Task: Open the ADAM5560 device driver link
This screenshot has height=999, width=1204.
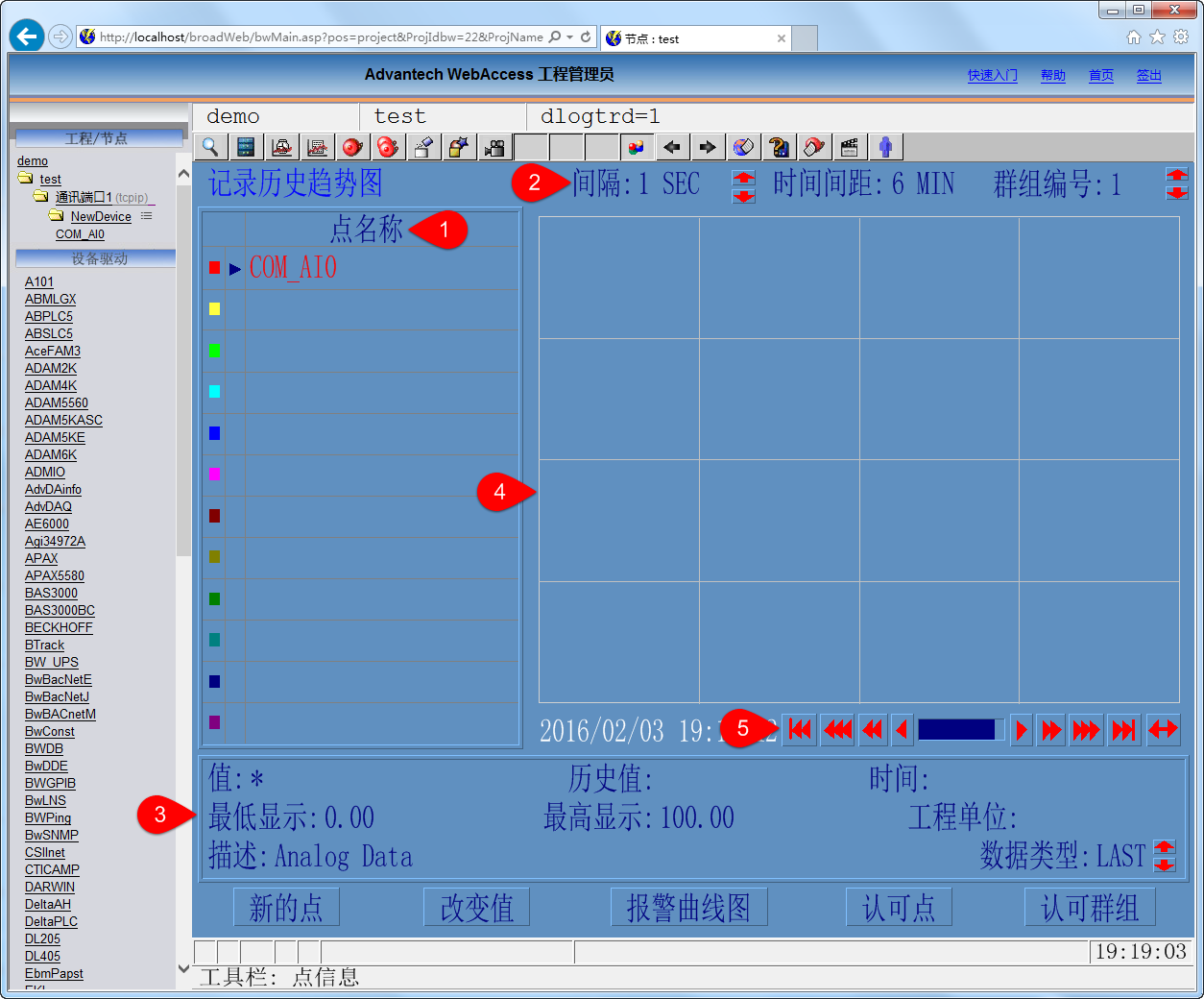Action: (56, 402)
